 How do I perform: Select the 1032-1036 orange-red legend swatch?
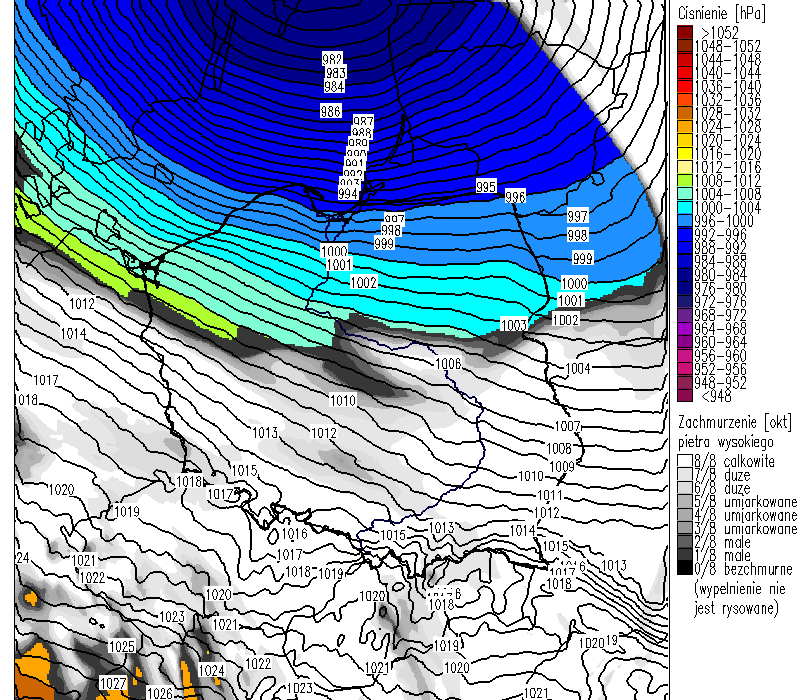tap(685, 99)
